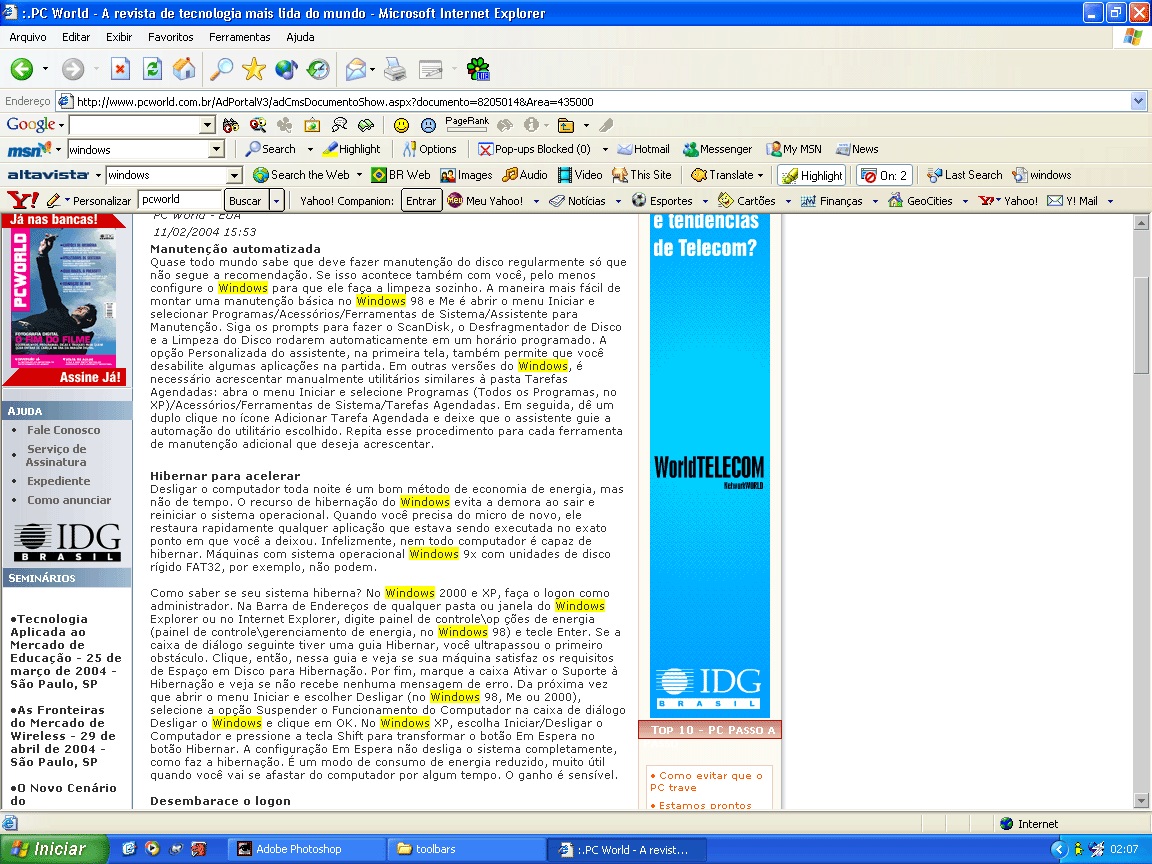Screen dimensions: 1152x864
Task: Expand MSN search box dropdown arrow
Action: coord(216,150)
